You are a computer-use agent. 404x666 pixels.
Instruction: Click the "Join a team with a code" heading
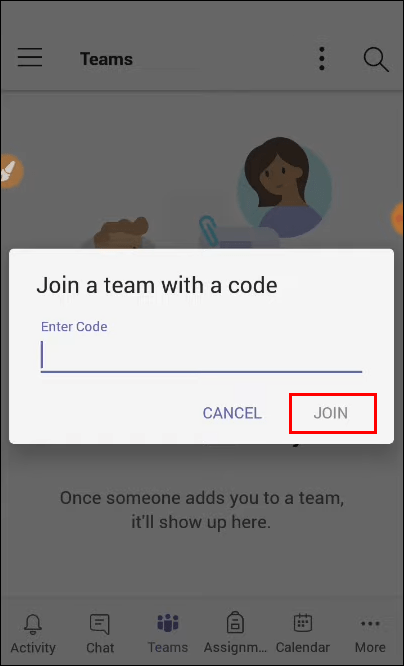pos(157,285)
